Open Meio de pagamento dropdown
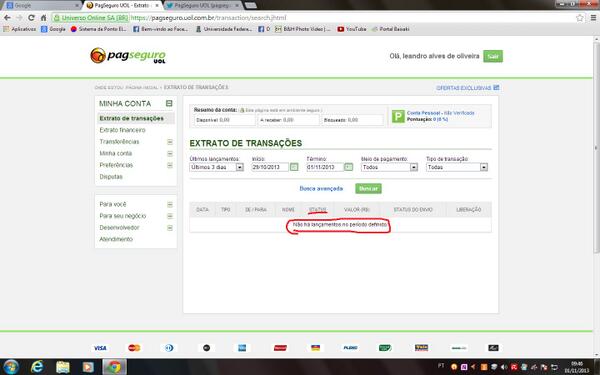Viewport: 600px width, 375px height. tap(389, 167)
